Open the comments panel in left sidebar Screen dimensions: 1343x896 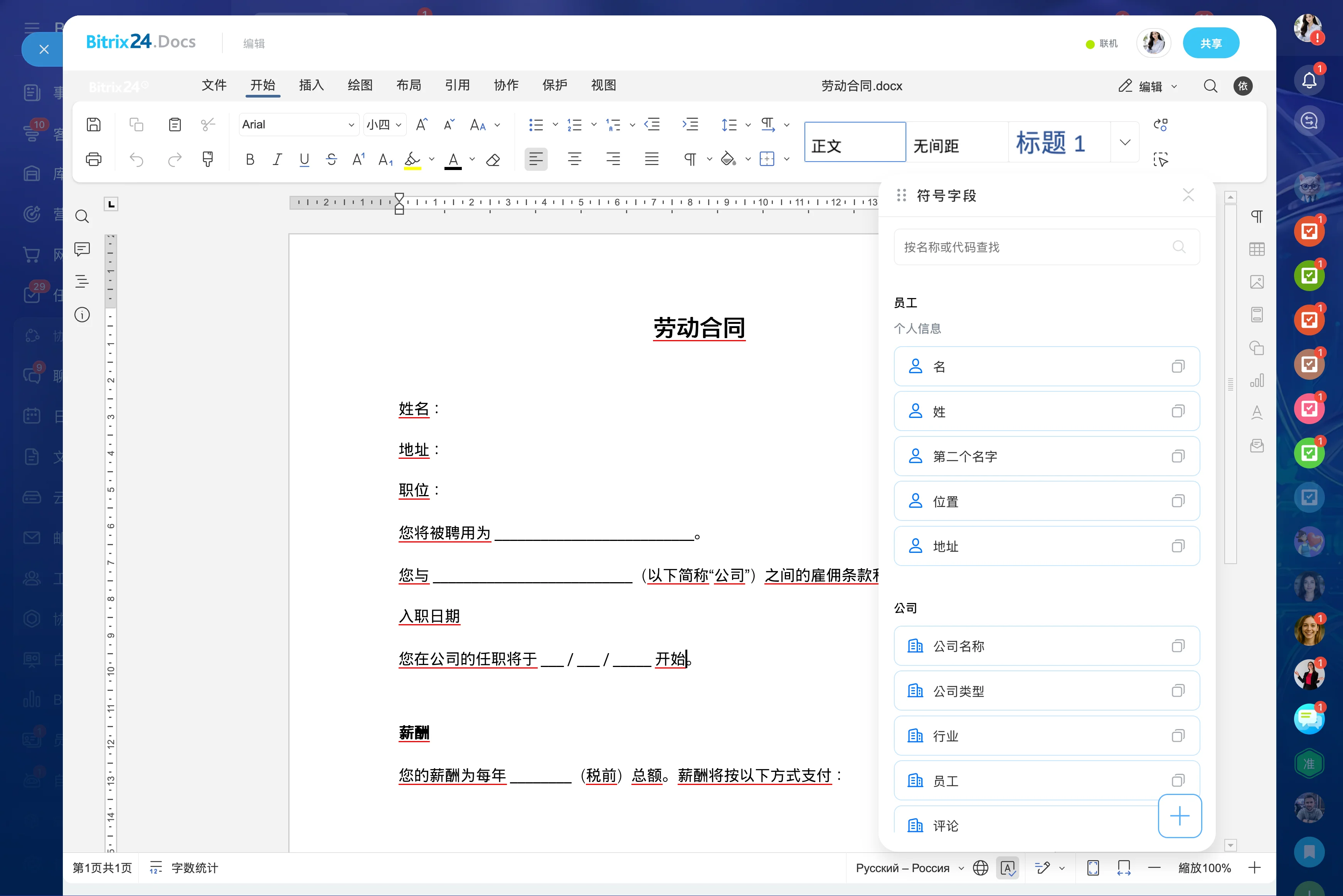tap(82, 249)
